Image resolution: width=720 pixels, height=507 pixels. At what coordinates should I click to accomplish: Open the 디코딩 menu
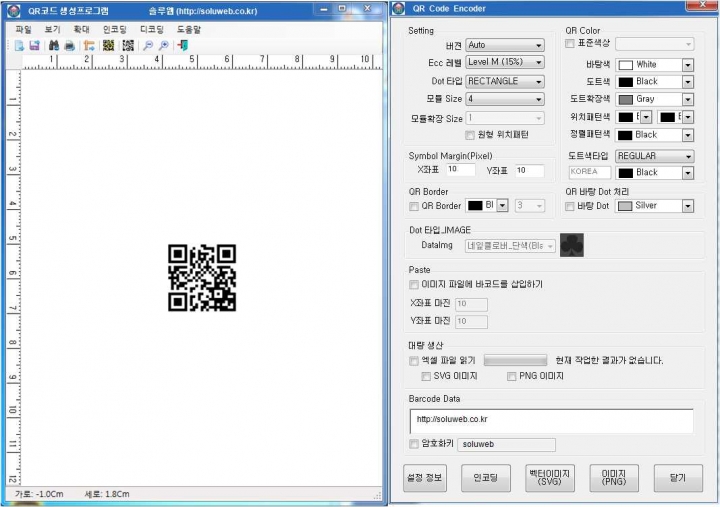point(152,29)
